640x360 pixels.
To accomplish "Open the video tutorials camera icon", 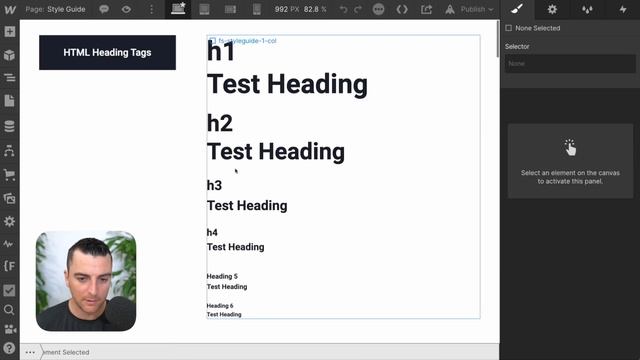I will [x=9, y=329].
